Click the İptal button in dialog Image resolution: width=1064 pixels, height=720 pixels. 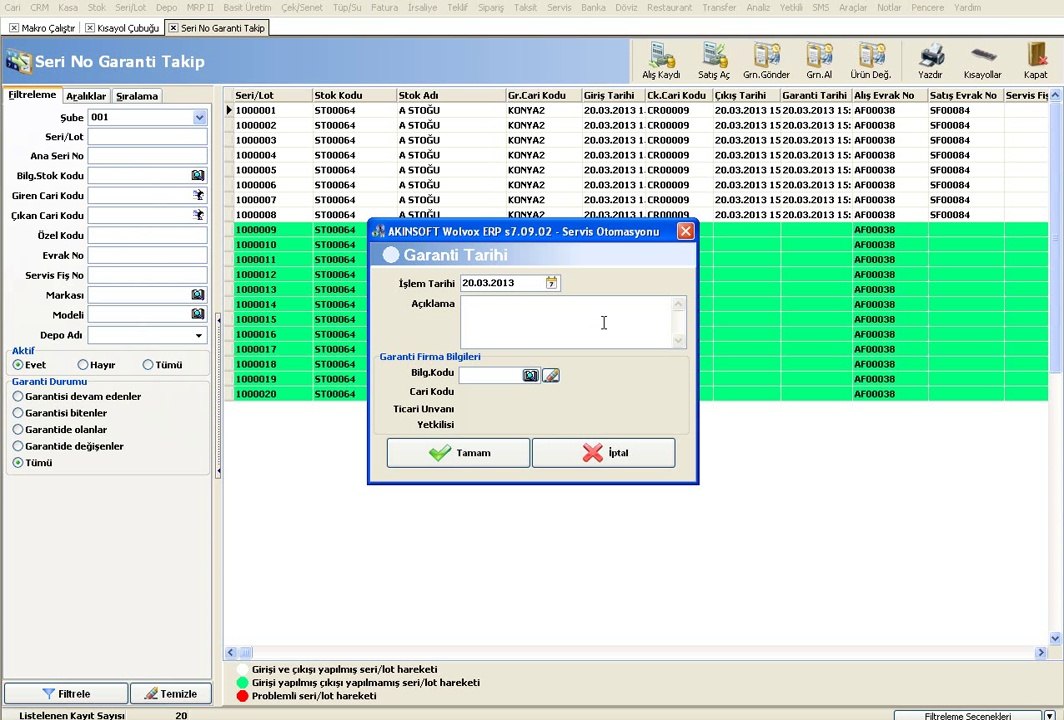(603, 453)
